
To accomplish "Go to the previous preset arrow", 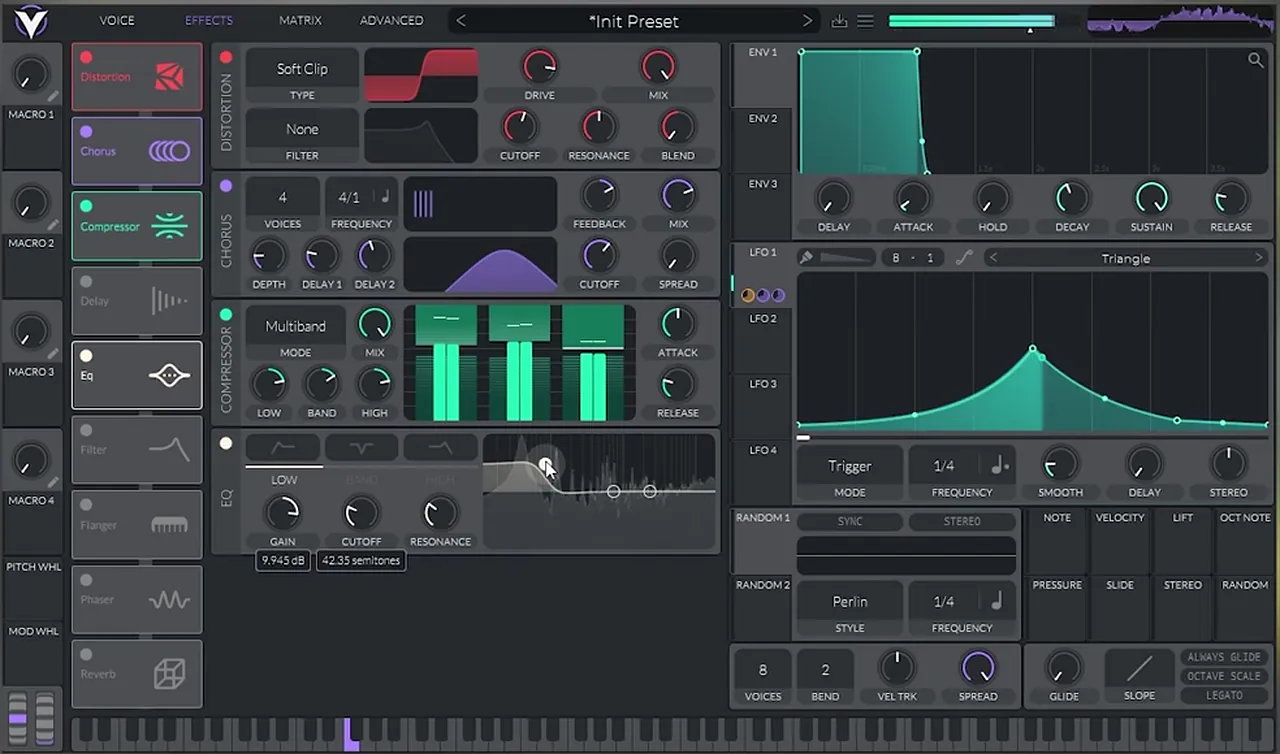I will click(461, 20).
